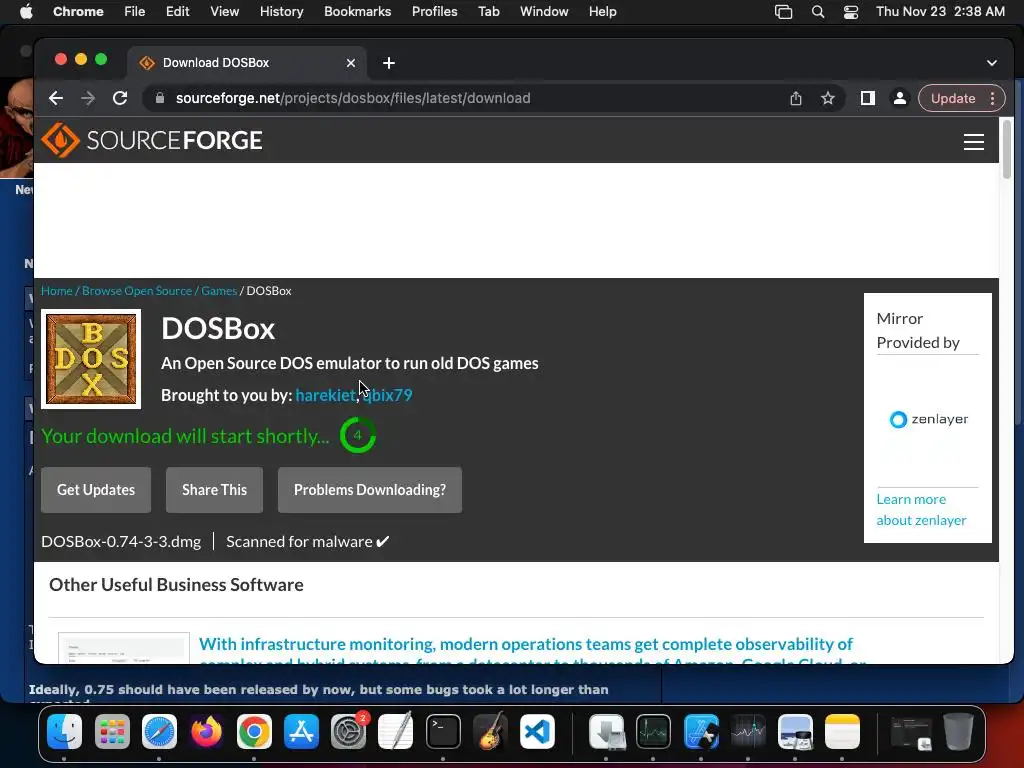The height and width of the screenshot is (768, 1024).
Task: Open Control Center in menu bar
Action: 850,12
